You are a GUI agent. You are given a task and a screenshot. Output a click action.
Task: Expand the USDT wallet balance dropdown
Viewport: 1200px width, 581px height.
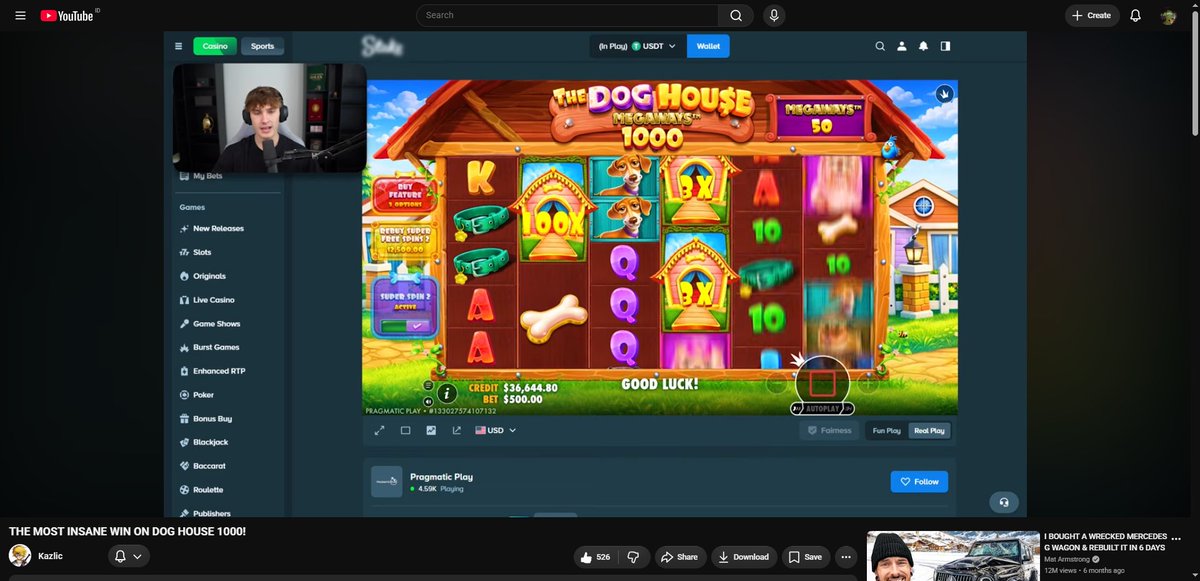(x=637, y=46)
